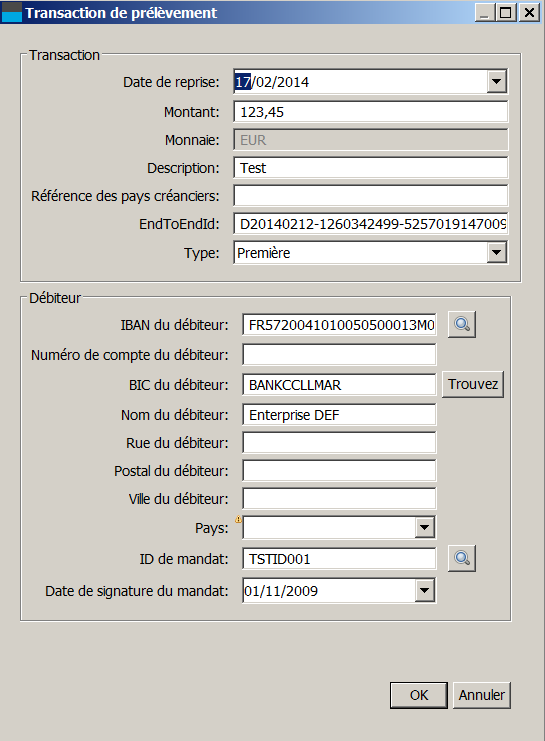
Task: Maximize the Transaction de prélèvement window
Action: [505, 12]
